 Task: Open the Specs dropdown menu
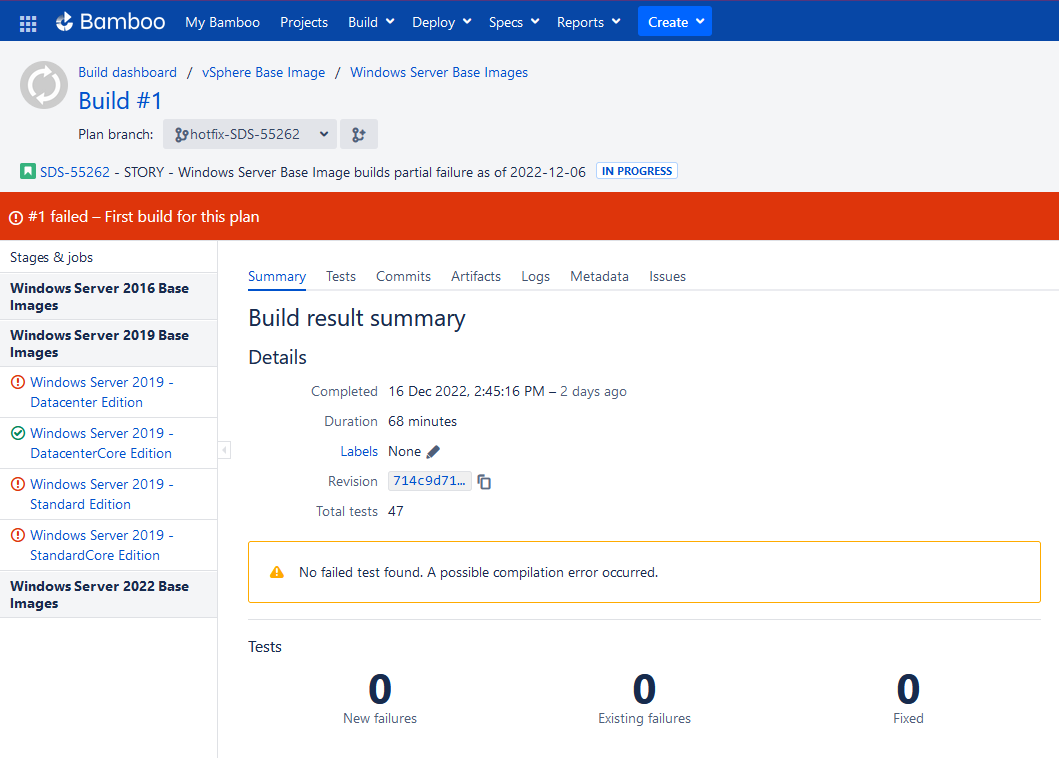click(514, 22)
